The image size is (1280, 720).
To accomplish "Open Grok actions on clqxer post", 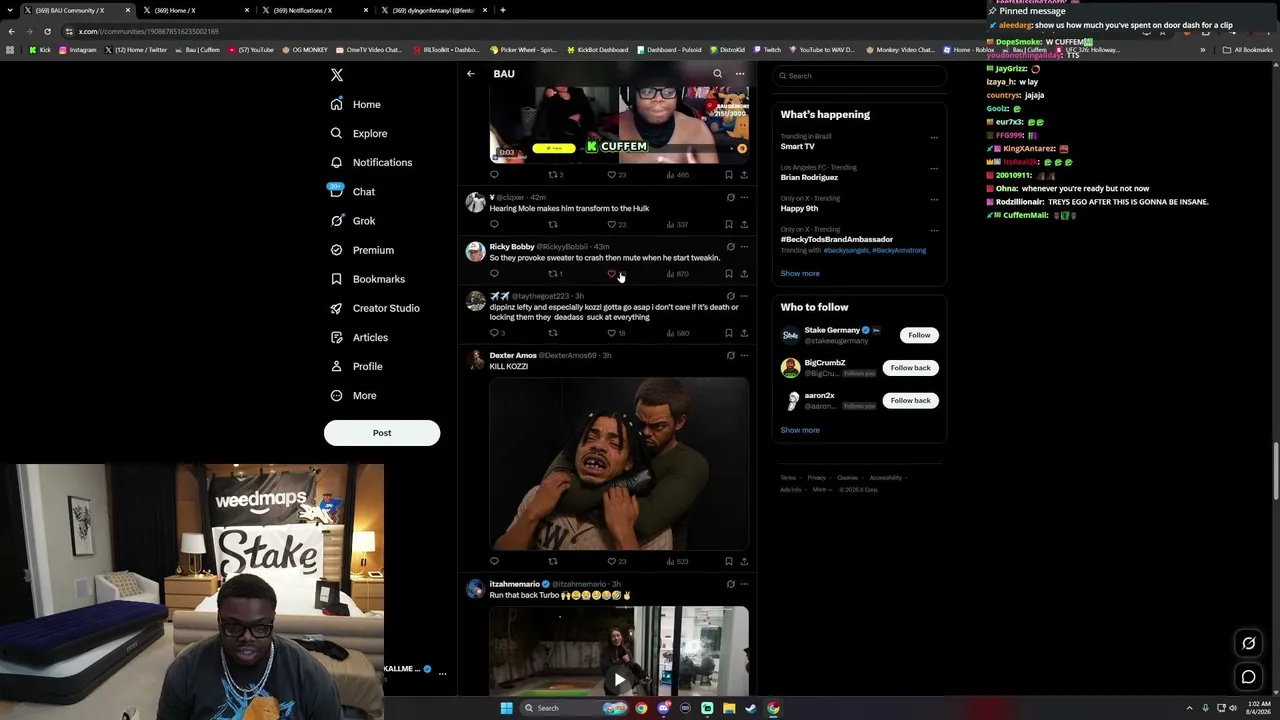I will 730,198.
